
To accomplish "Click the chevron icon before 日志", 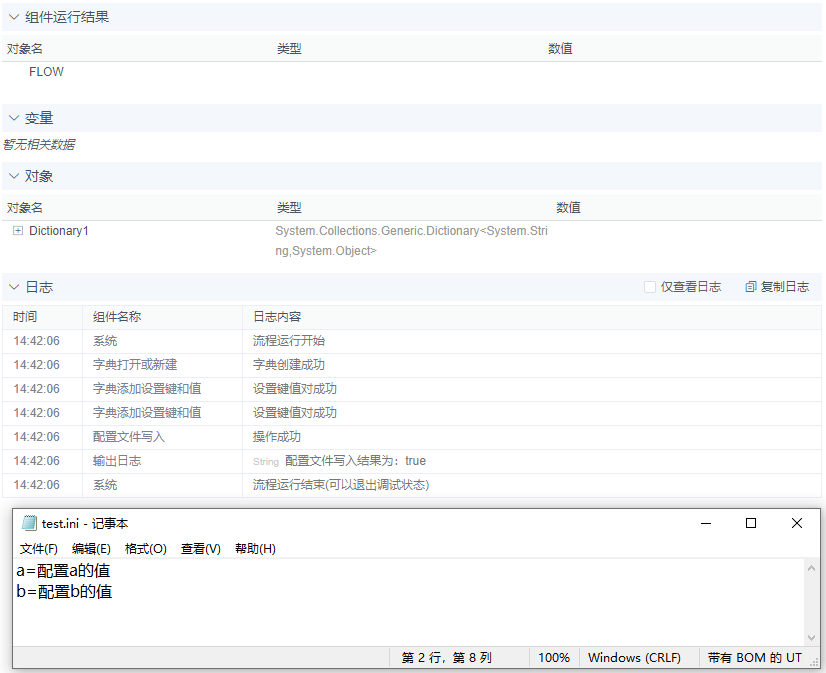I will [x=14, y=287].
